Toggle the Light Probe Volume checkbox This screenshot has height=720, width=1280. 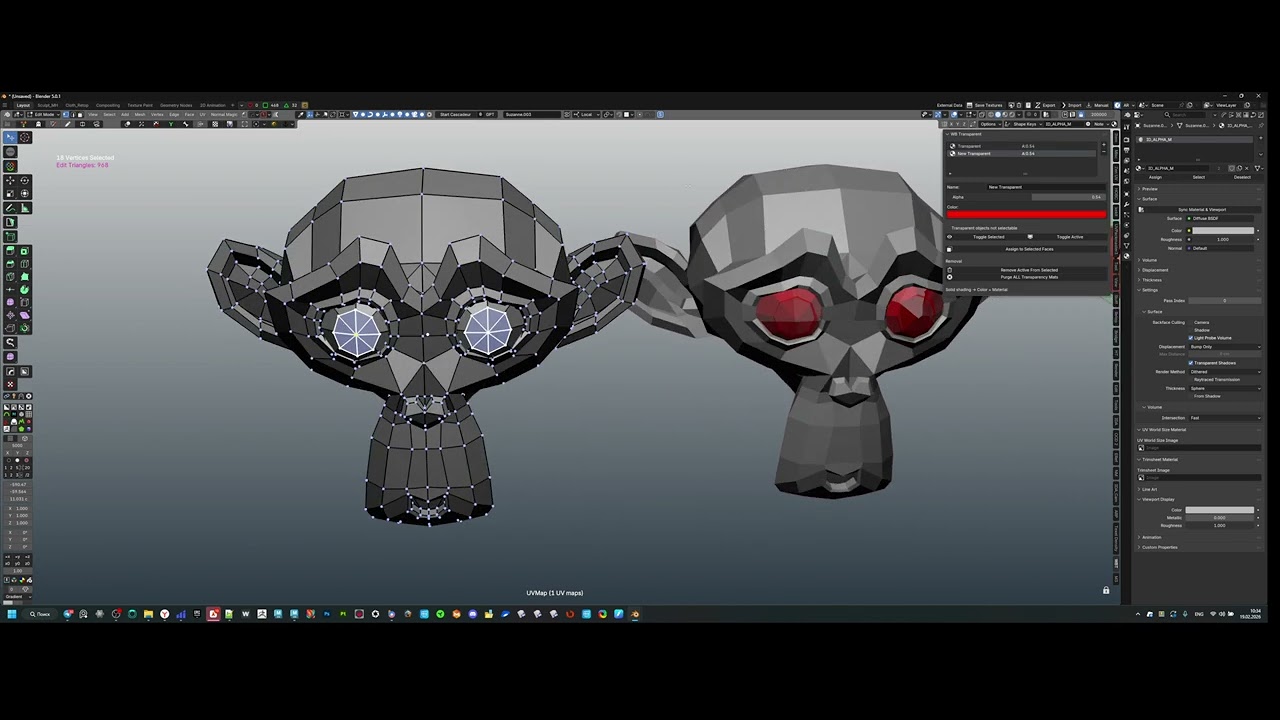pos(1190,338)
